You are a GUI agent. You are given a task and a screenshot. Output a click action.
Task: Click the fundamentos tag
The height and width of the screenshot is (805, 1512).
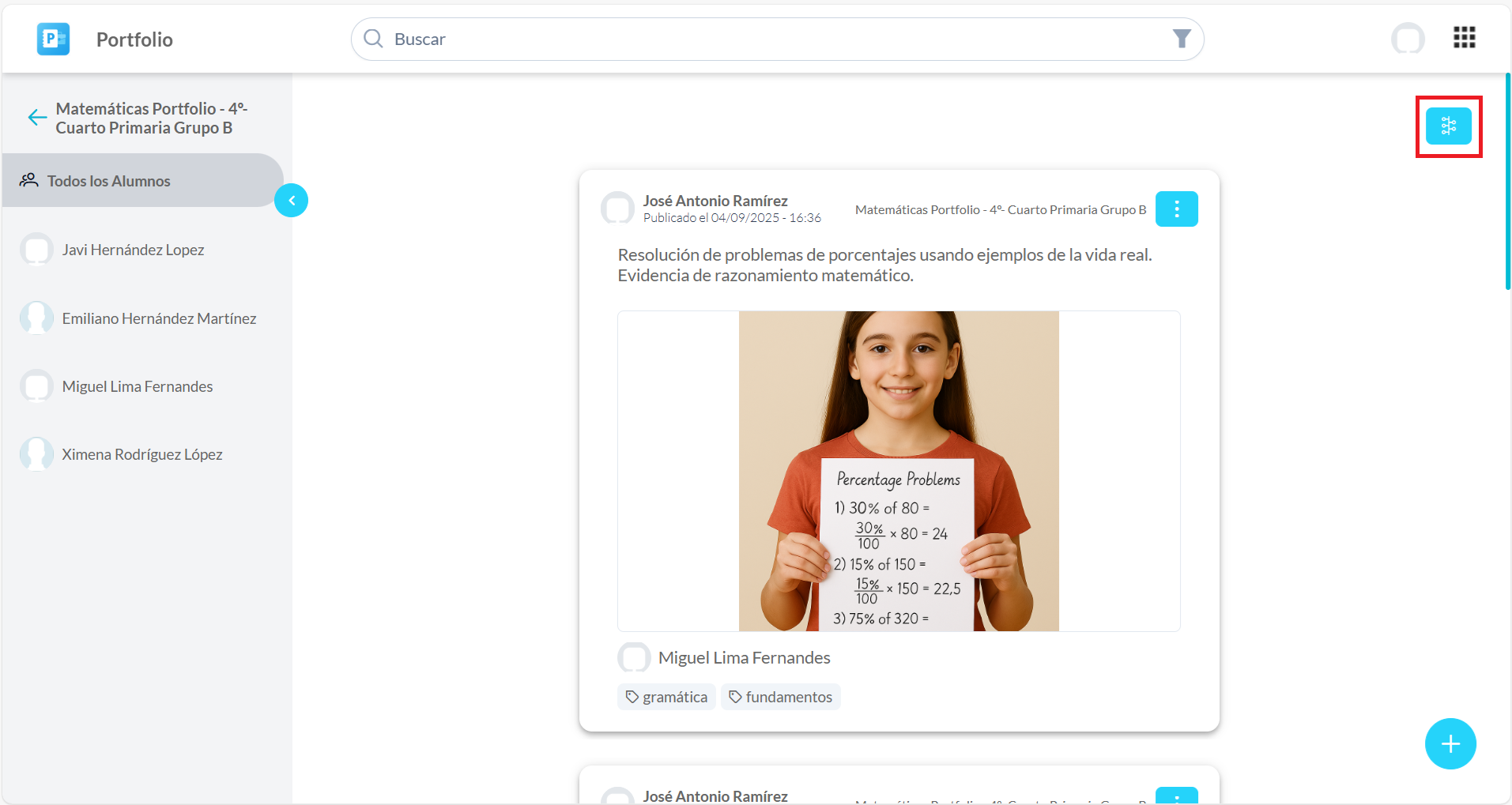click(x=780, y=697)
